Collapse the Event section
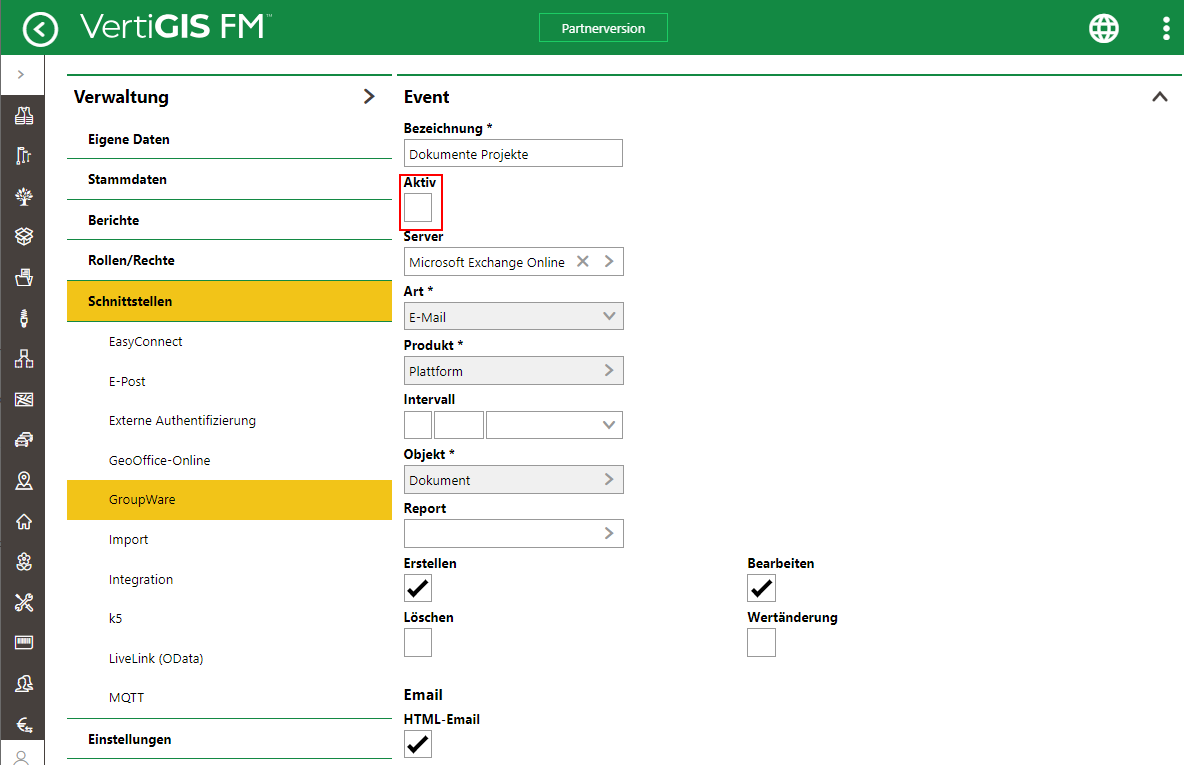The image size is (1184, 765). click(x=1159, y=97)
